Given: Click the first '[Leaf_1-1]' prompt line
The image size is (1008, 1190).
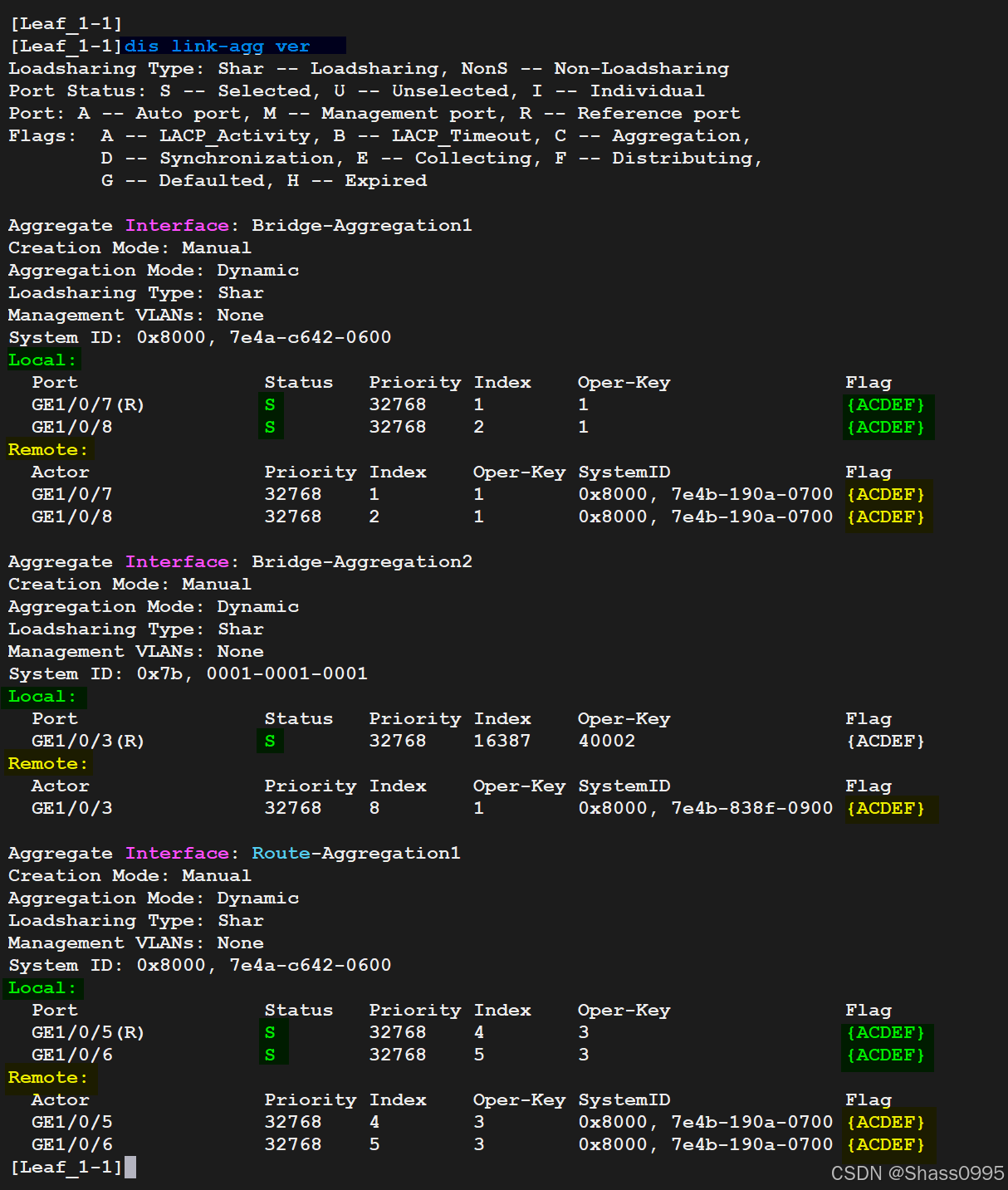Looking at the screenshot, I should (66, 24).
